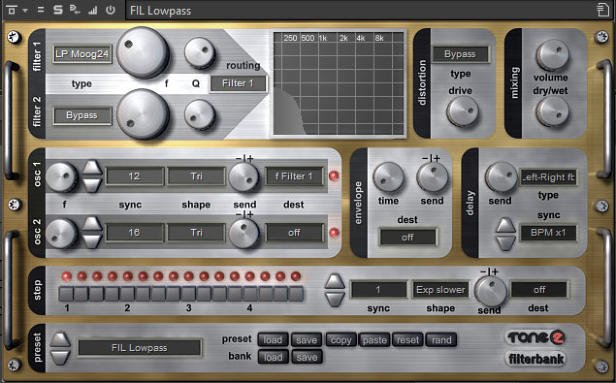This screenshot has width=616, height=383.
Task: Click the document icon at top right
Action: [603, 10]
